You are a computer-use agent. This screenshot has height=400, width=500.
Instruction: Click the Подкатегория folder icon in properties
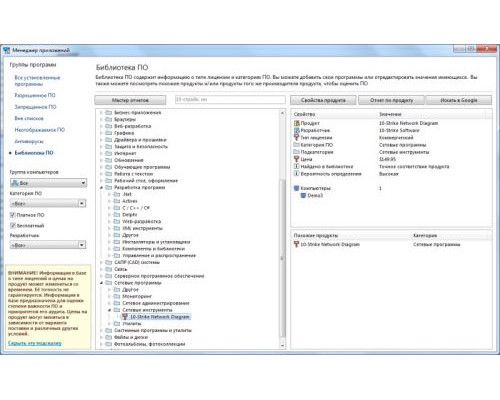pyautogui.click(x=297, y=152)
